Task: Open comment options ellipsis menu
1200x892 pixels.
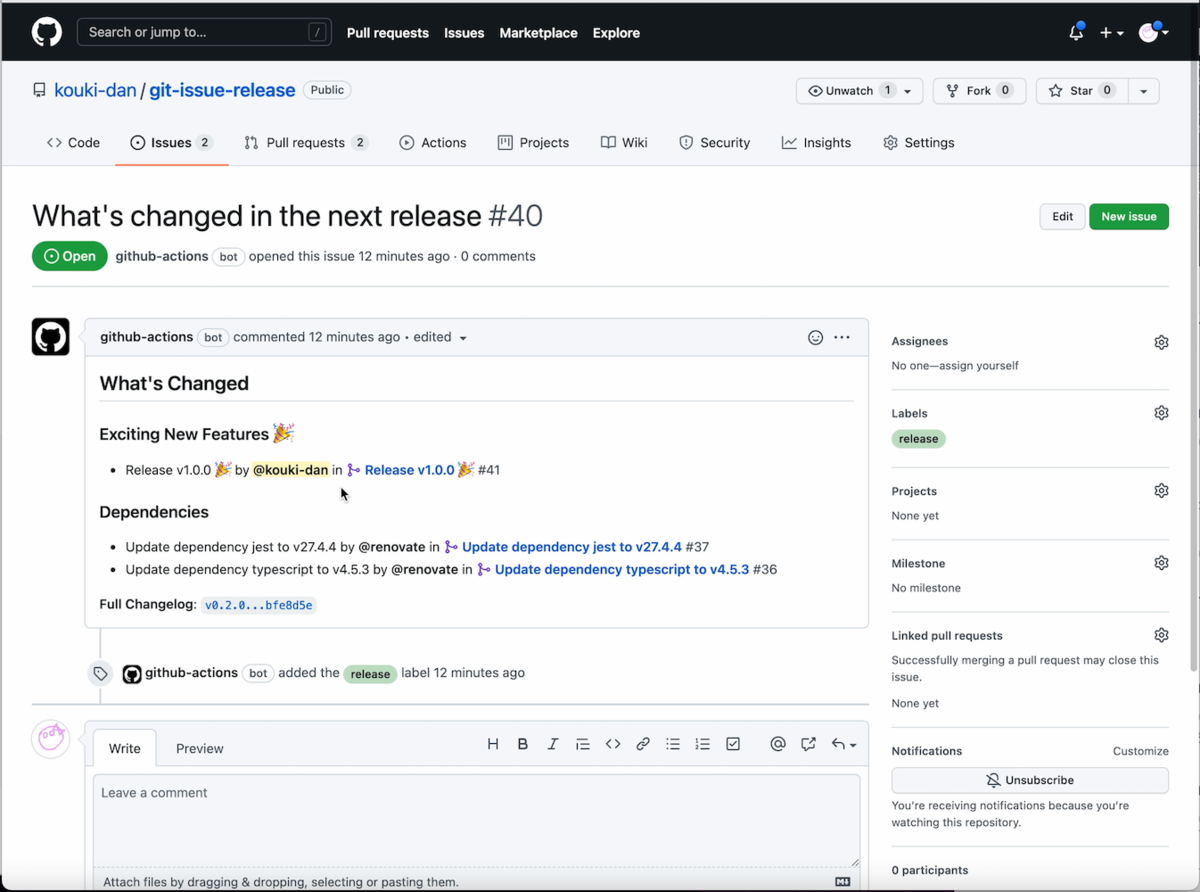Action: (x=842, y=338)
